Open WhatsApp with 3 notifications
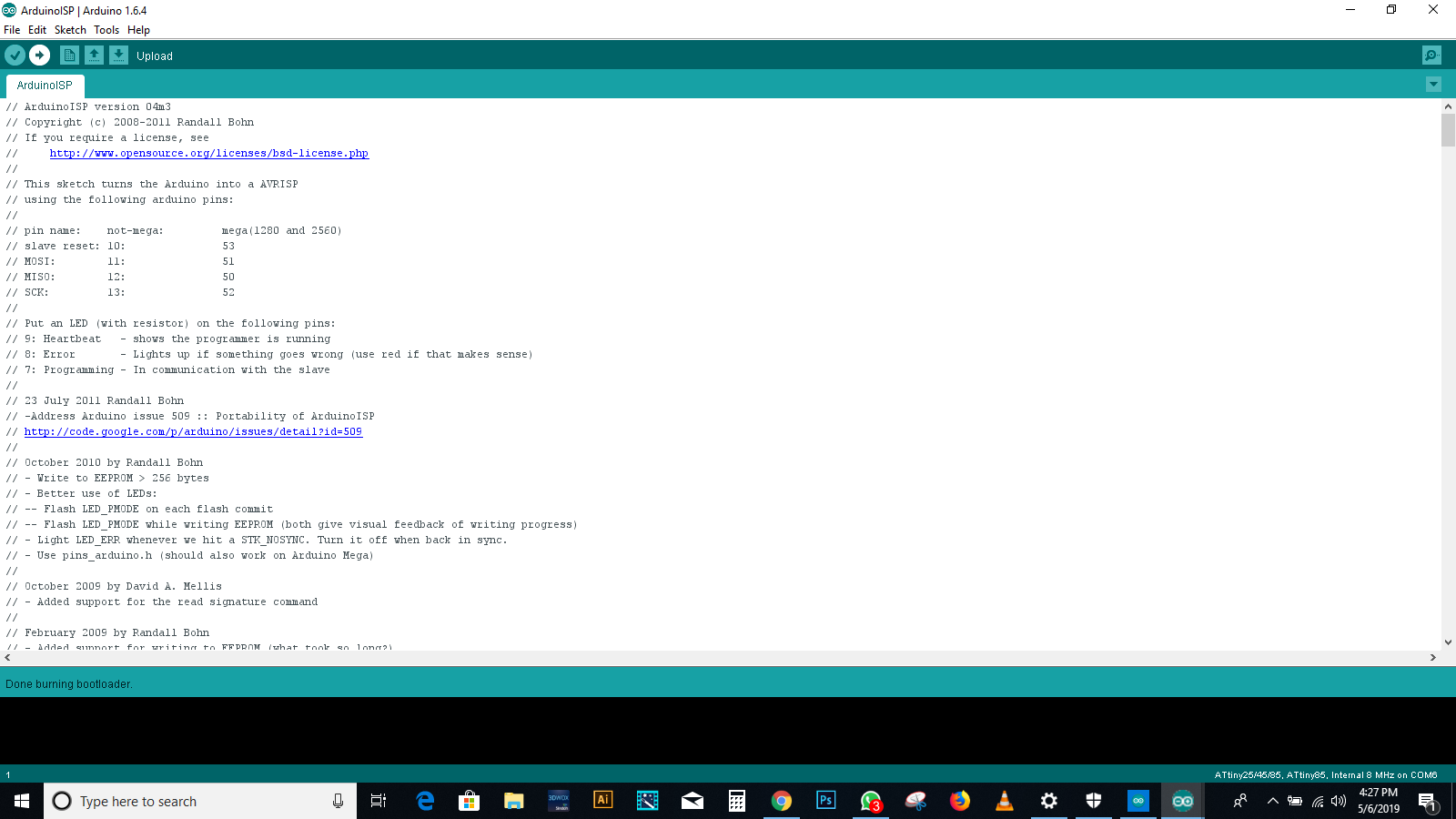1456x819 pixels. tap(871, 801)
